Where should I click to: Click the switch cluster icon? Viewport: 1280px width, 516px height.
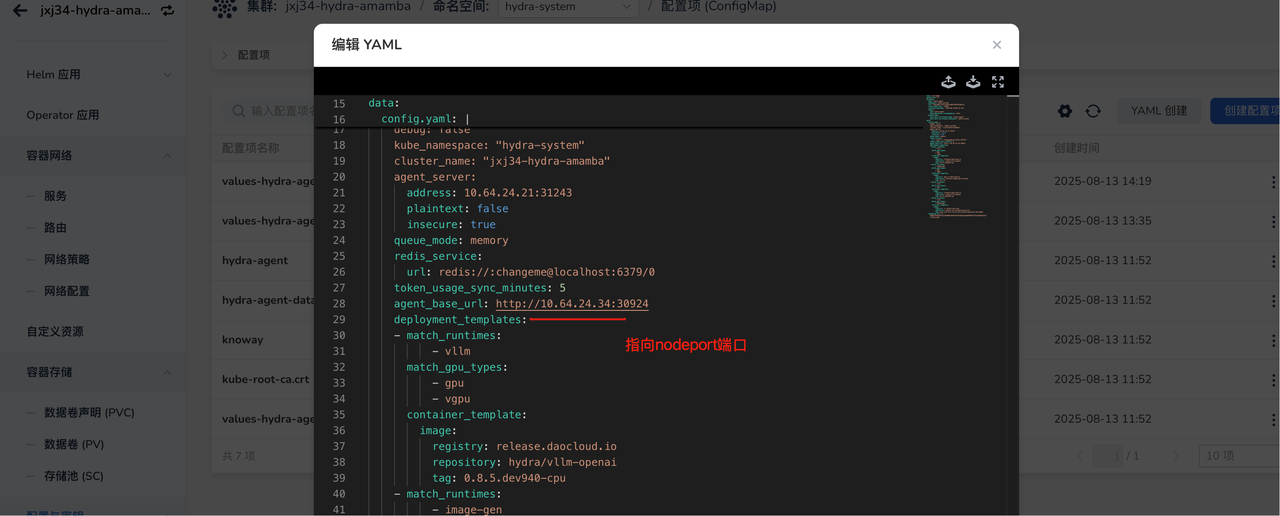point(167,11)
